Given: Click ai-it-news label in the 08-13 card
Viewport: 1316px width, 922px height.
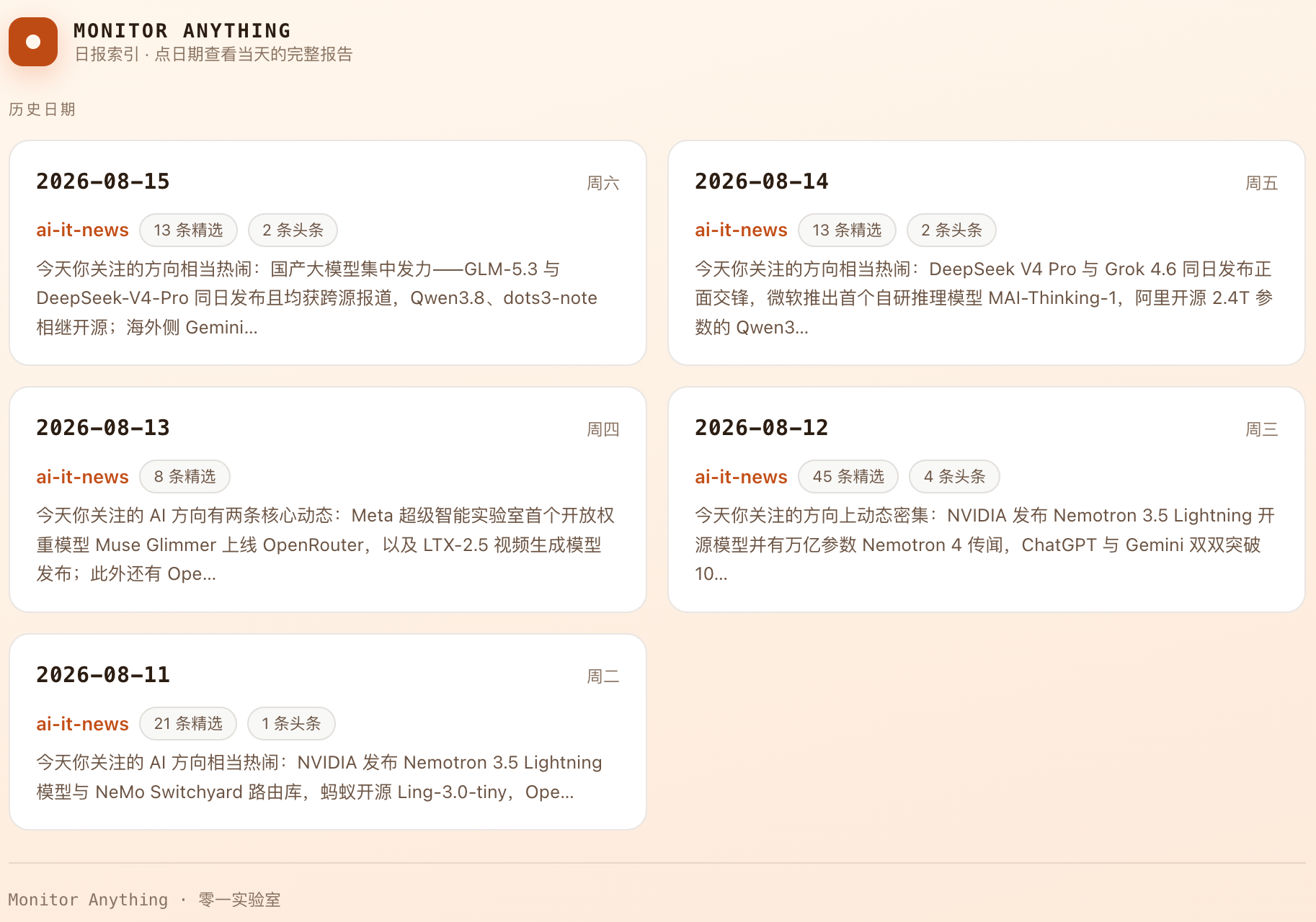Looking at the screenshot, I should [83, 477].
